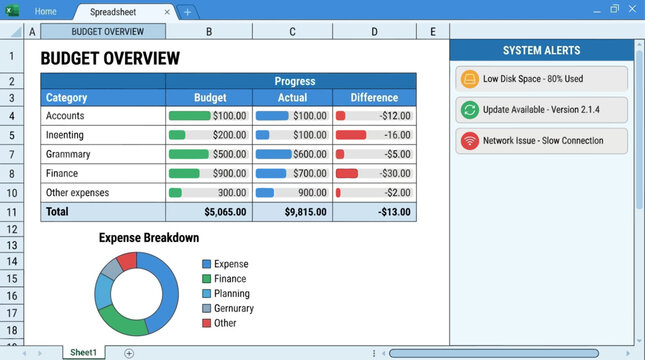Click the SYSTEM ALERTS panel header
The image size is (645, 360).
click(541, 50)
